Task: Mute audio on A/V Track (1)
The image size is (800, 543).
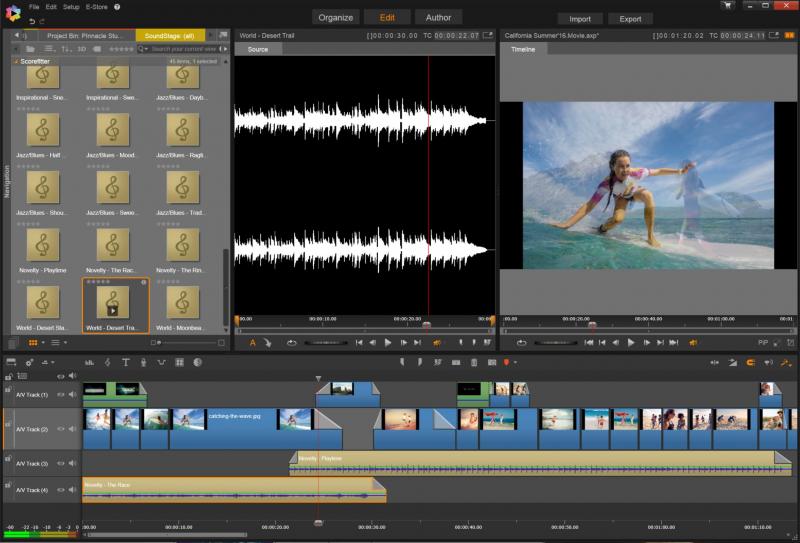Action: tap(72, 394)
